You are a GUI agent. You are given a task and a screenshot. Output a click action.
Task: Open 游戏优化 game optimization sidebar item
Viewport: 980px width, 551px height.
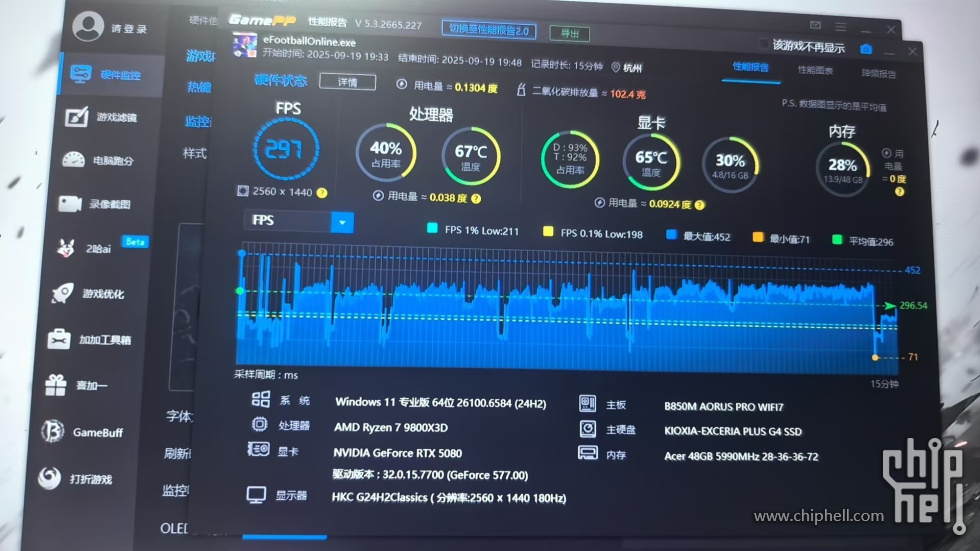coord(89,294)
